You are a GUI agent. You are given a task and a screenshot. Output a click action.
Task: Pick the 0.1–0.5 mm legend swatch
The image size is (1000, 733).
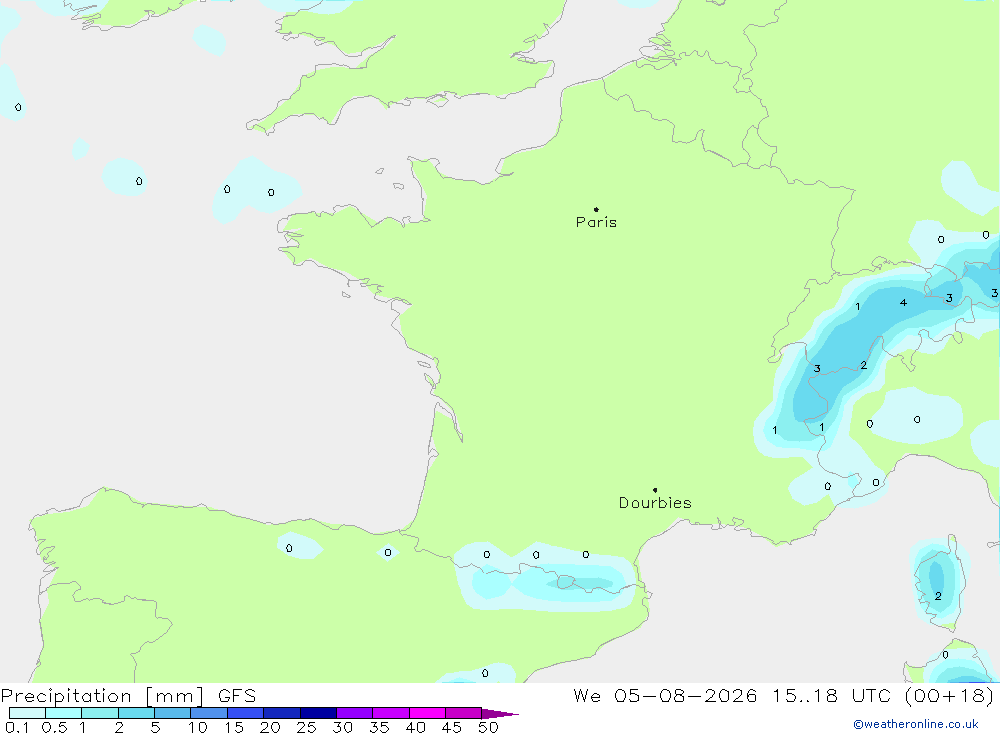27,713
